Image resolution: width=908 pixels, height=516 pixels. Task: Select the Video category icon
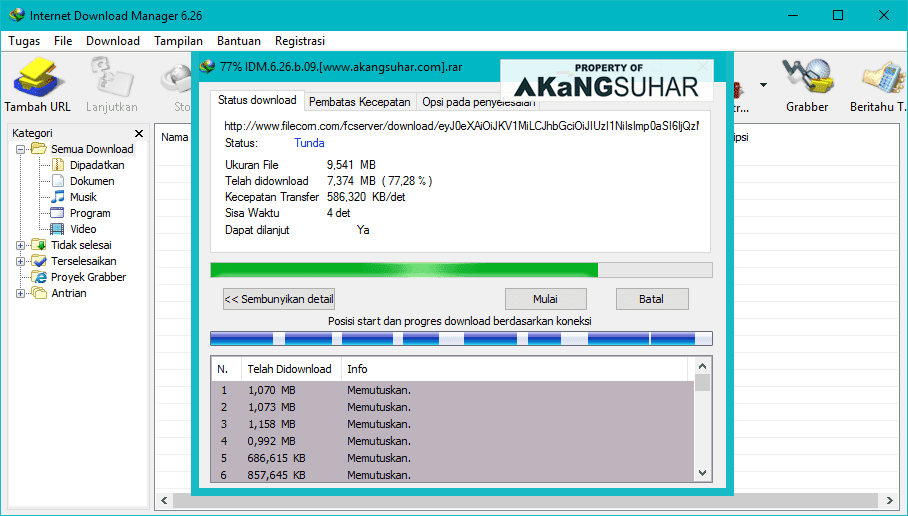57,229
